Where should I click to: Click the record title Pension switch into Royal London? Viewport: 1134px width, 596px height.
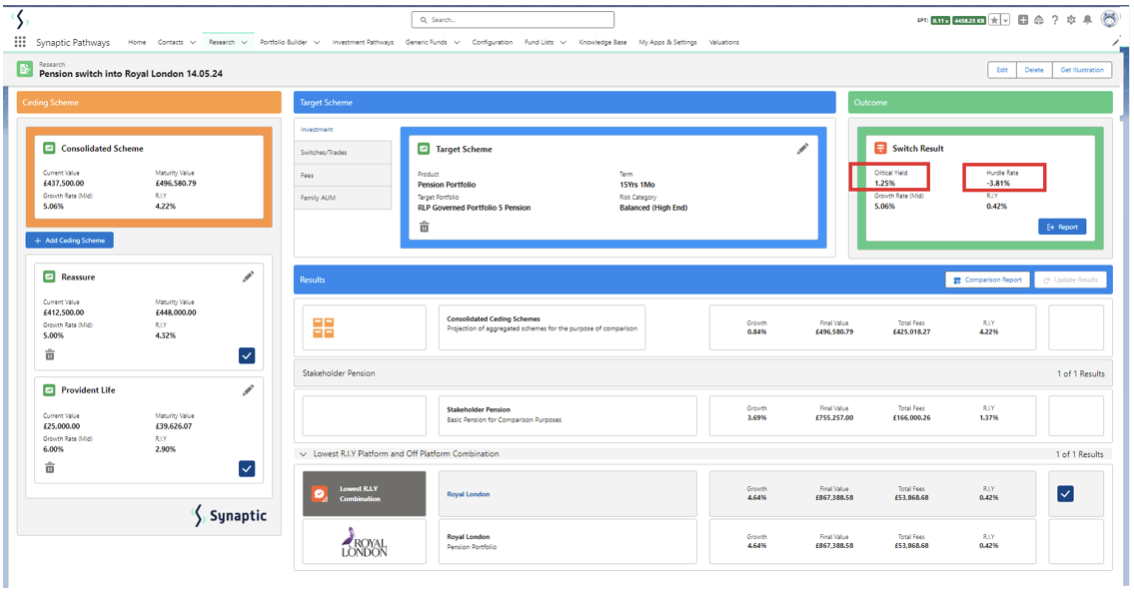[x=131, y=74]
